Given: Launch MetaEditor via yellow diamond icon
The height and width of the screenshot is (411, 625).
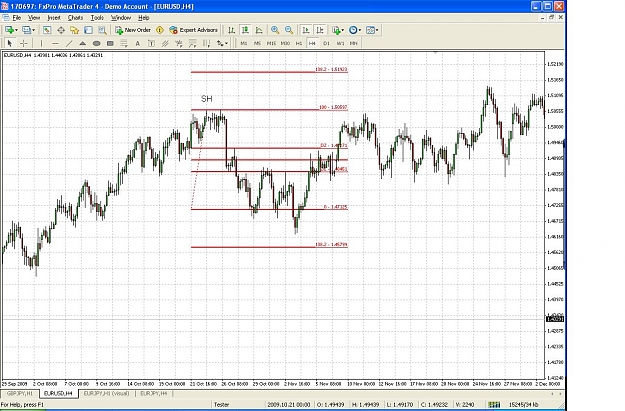Looking at the screenshot, I should coord(160,30).
